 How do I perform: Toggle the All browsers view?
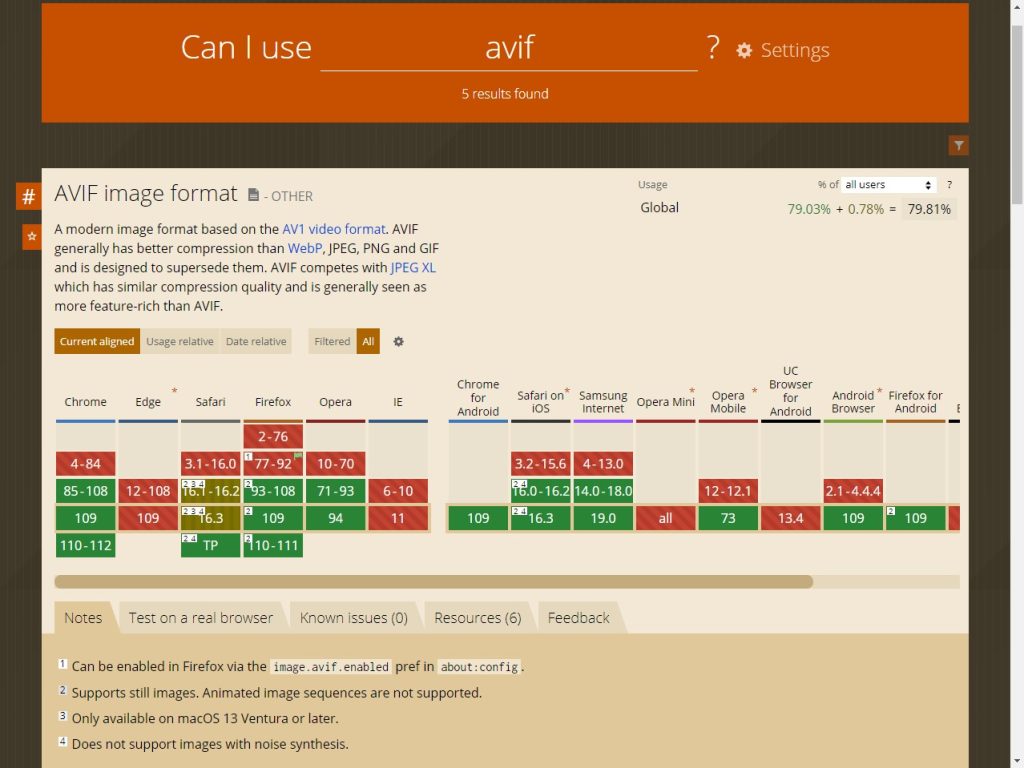[368, 342]
